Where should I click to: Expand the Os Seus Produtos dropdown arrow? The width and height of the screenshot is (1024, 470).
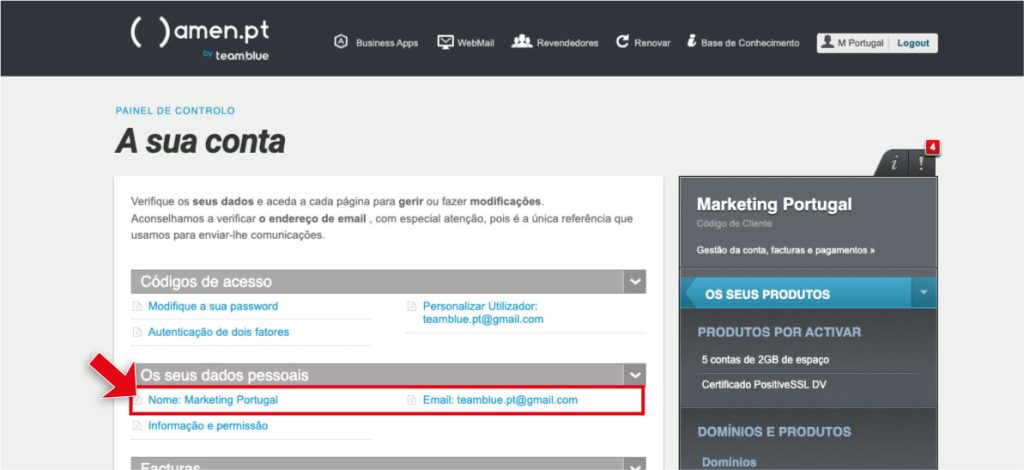click(924, 294)
